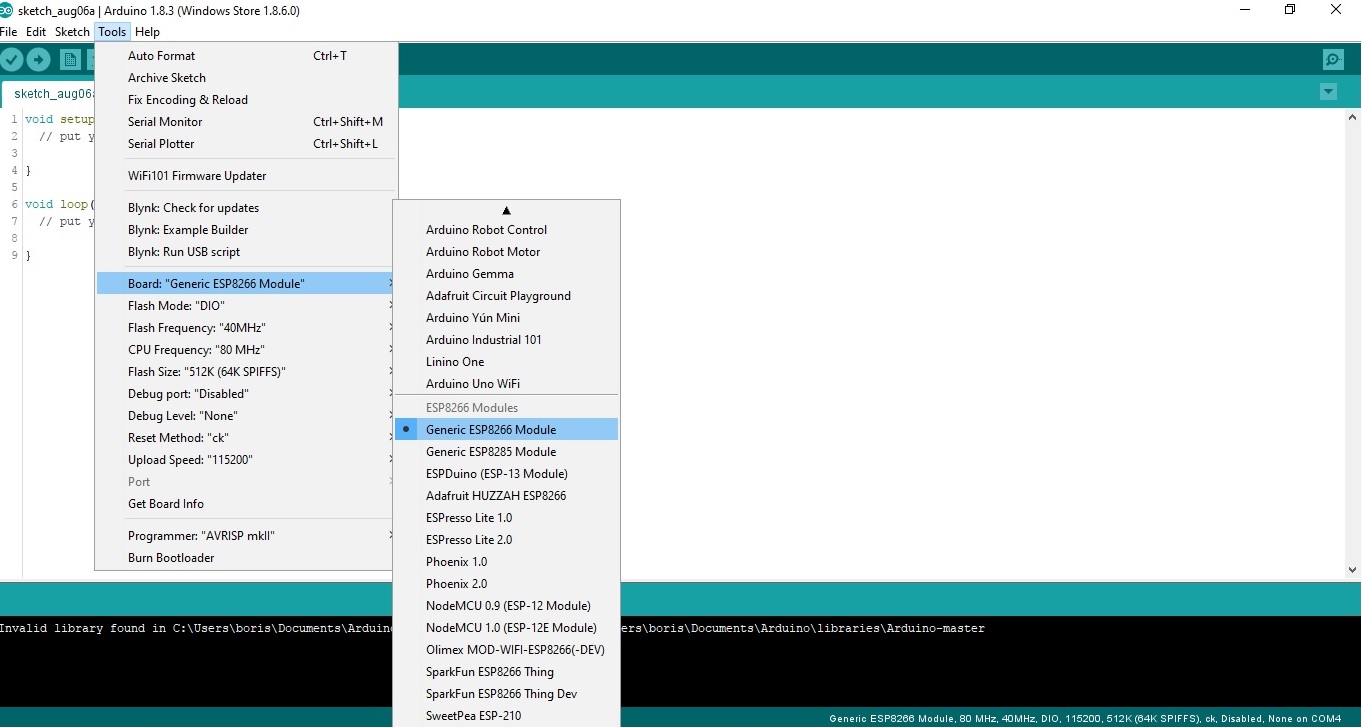This screenshot has height=728, width=1362.
Task: Select Fix Encoding & Reload
Action: [246, 100]
